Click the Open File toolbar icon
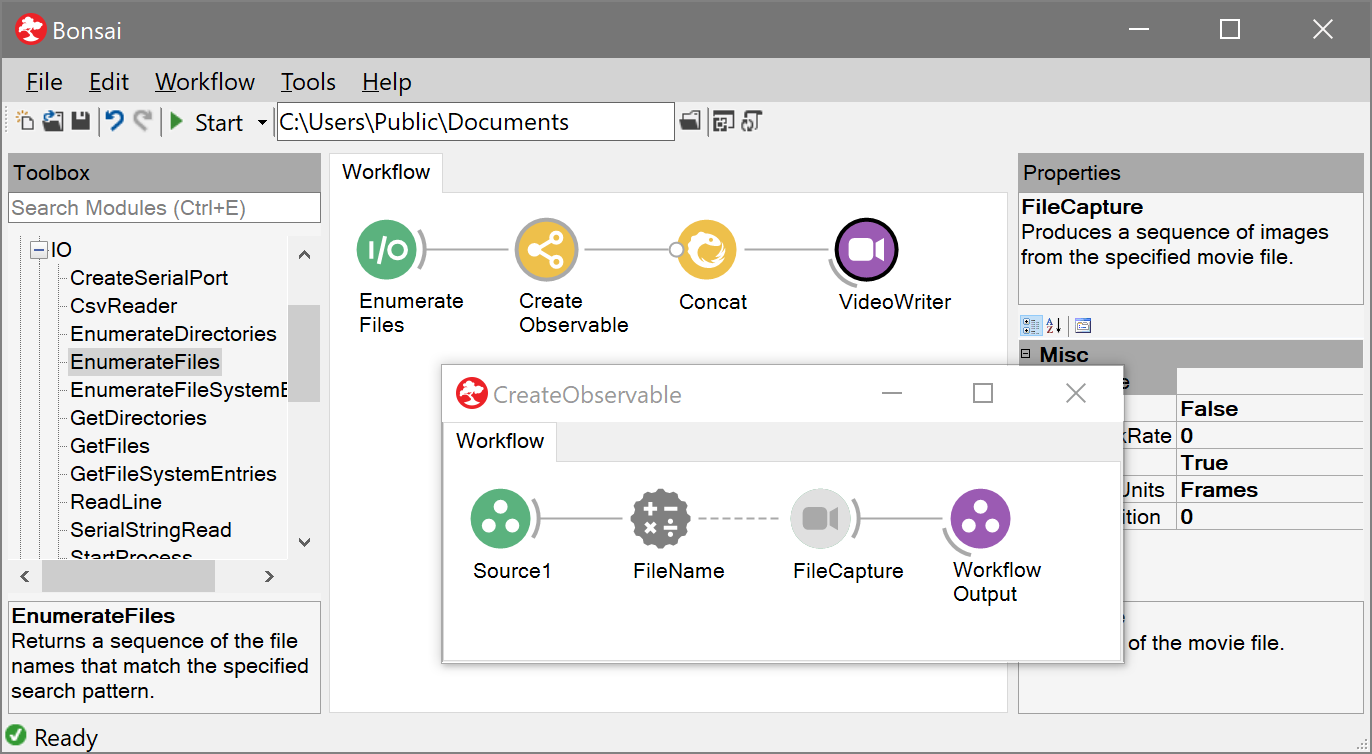Viewport: 1372px width, 754px height. point(53,122)
